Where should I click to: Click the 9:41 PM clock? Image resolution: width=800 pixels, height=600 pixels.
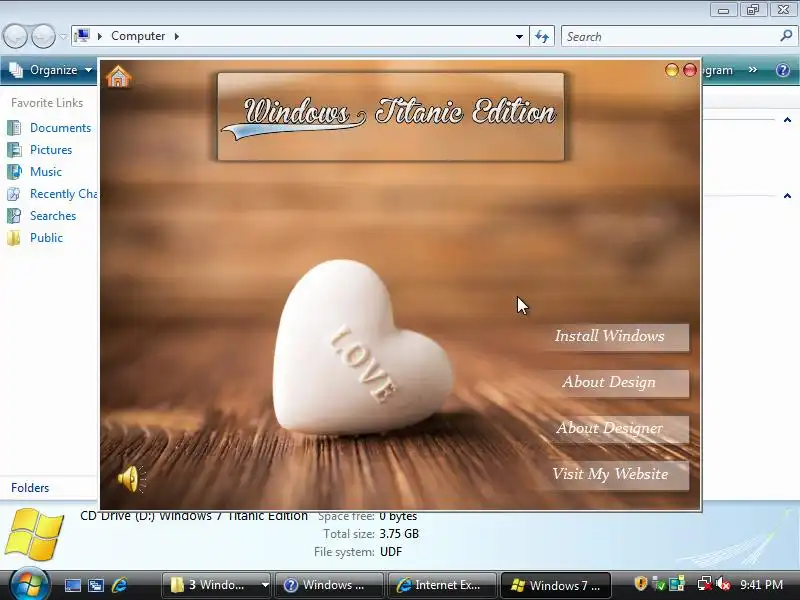pos(762,585)
